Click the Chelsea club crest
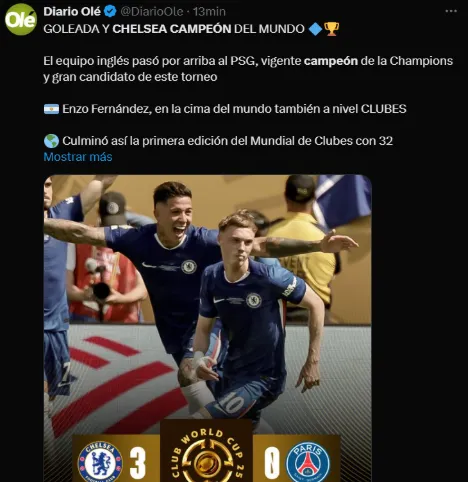 tap(100, 462)
